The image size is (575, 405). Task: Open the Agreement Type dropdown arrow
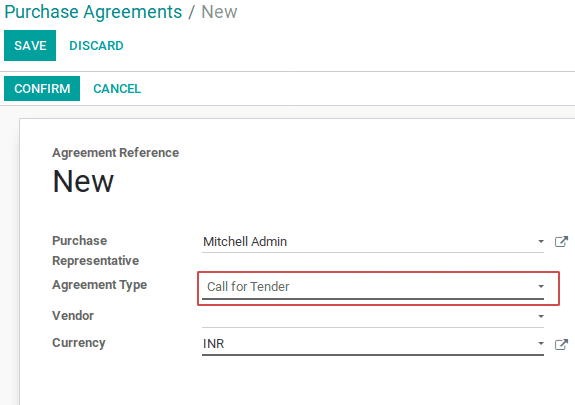coord(541,286)
